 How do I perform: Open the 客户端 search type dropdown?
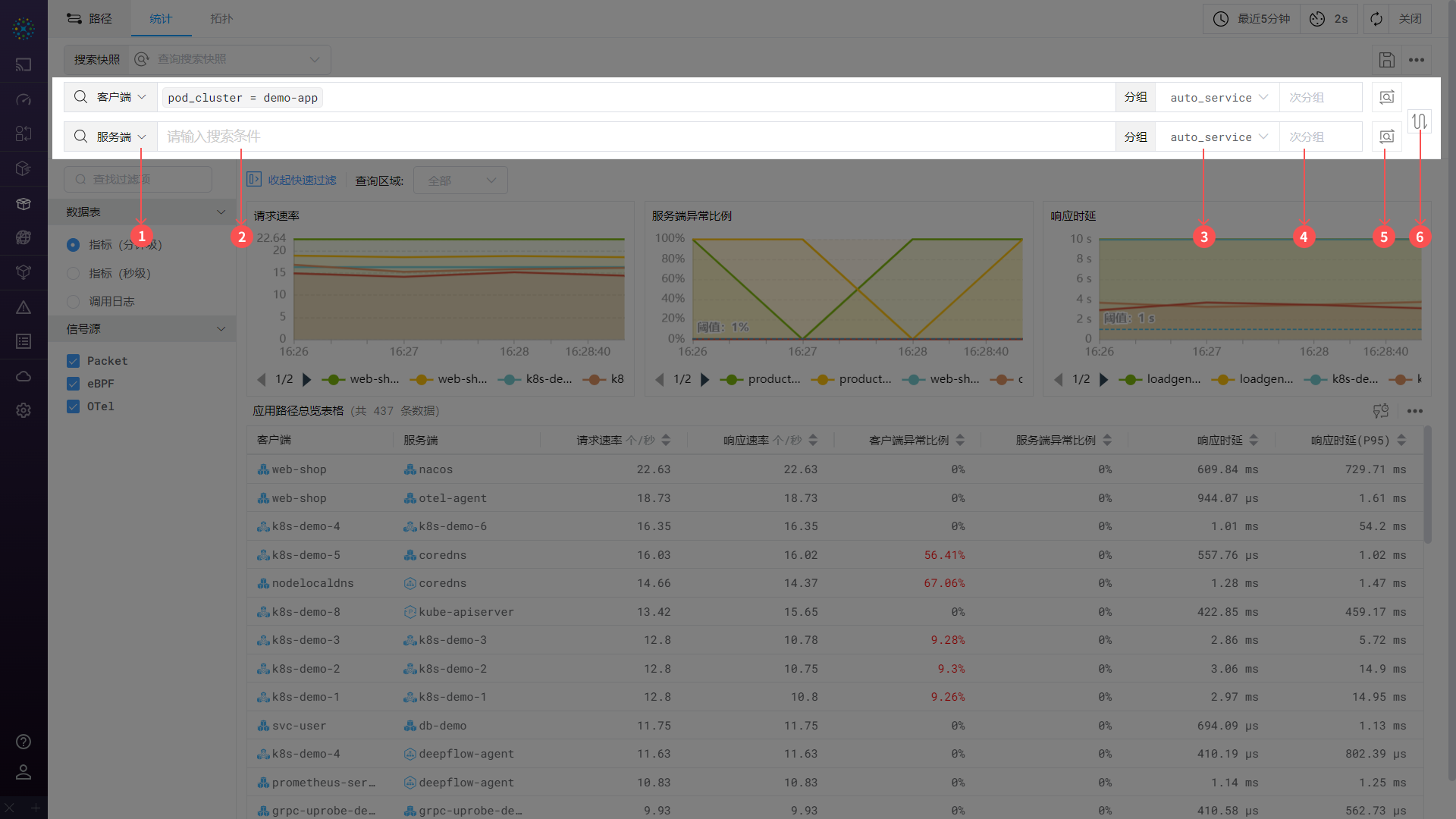[x=120, y=97]
